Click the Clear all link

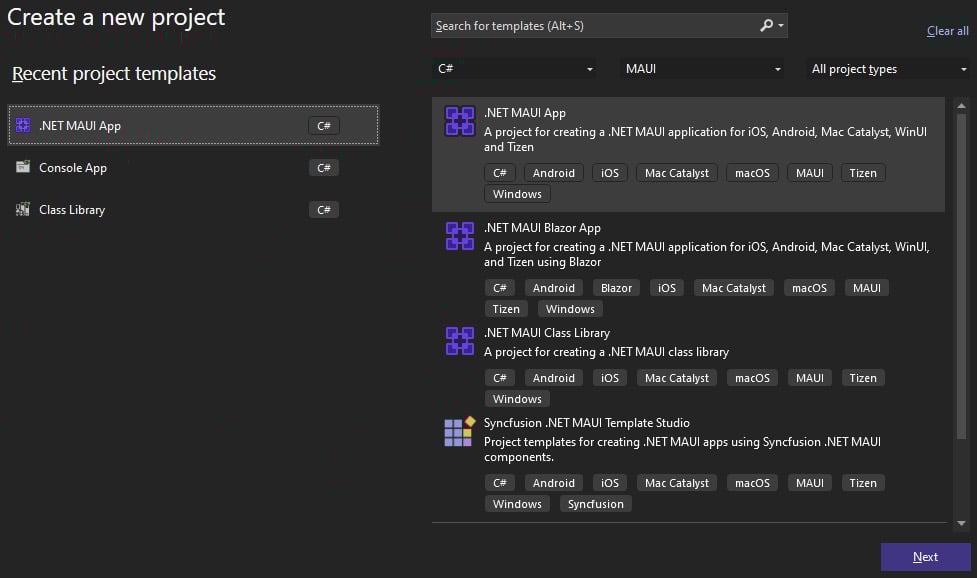[947, 31]
